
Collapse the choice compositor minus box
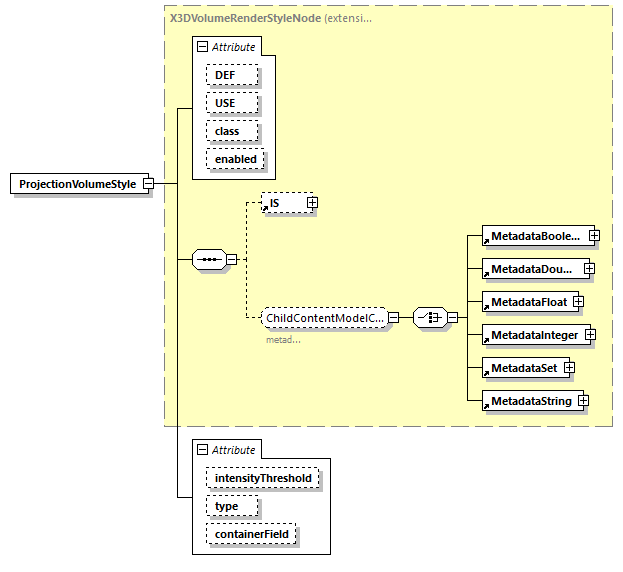[452, 318]
